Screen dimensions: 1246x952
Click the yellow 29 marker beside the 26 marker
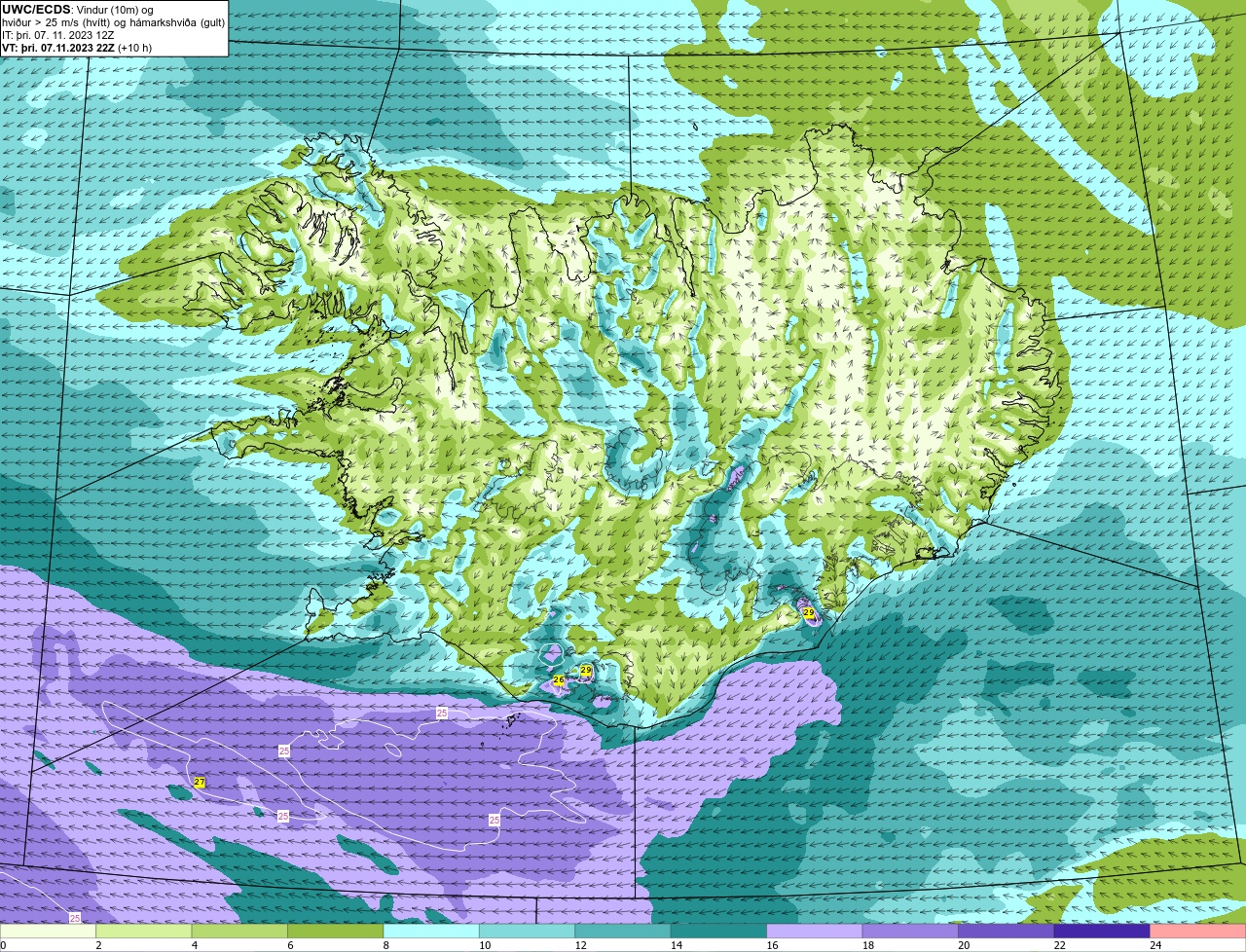tap(586, 671)
